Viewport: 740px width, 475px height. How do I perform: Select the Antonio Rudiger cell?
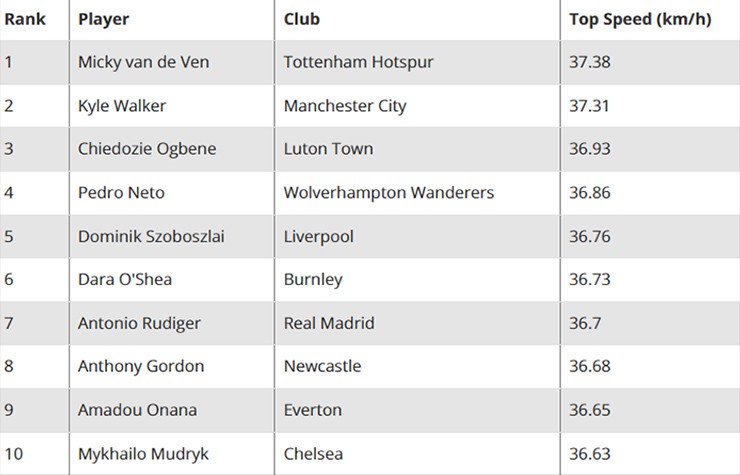coord(139,323)
